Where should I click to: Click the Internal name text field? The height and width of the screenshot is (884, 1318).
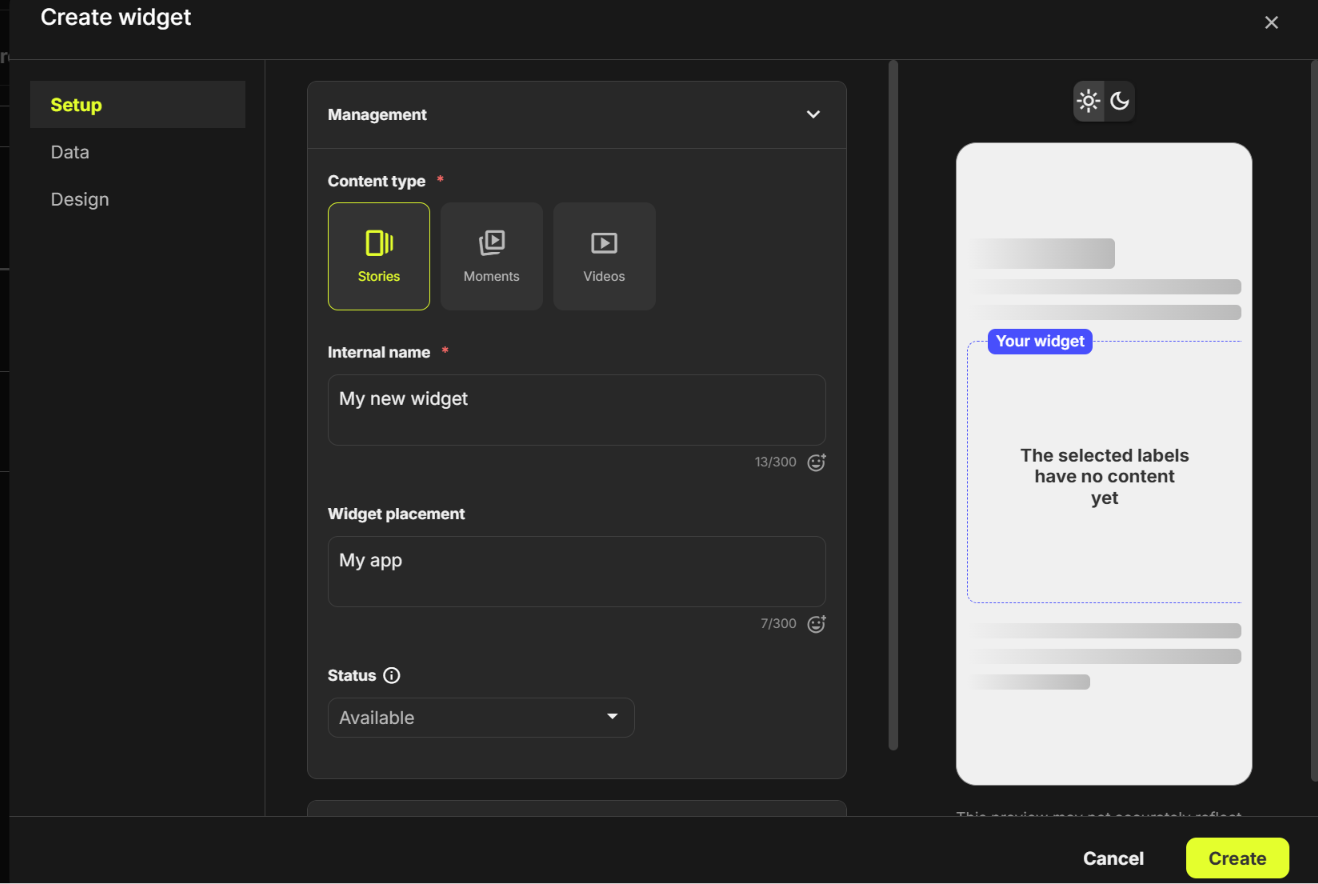click(x=577, y=410)
